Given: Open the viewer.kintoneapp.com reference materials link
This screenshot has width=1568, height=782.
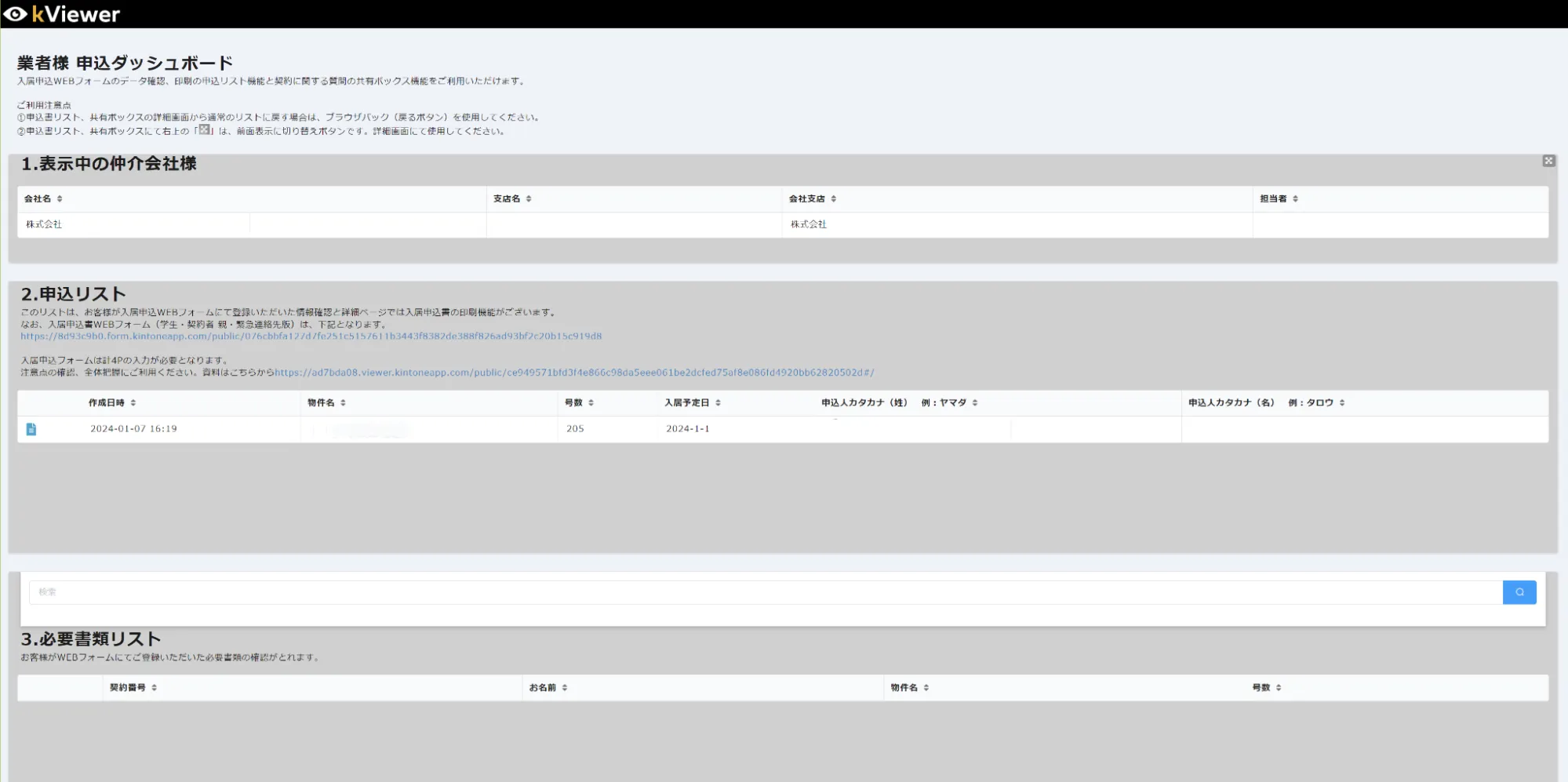Looking at the screenshot, I should click(573, 373).
